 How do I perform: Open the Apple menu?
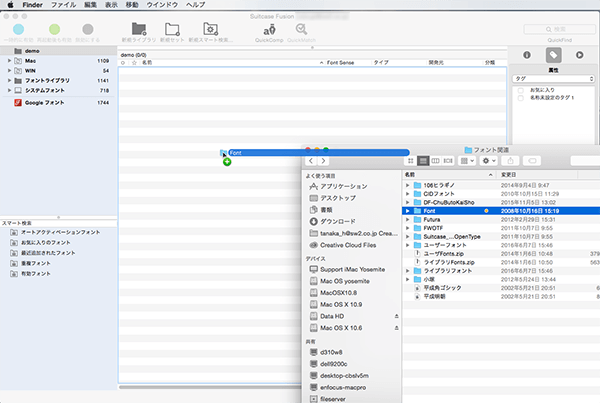[10, 5]
